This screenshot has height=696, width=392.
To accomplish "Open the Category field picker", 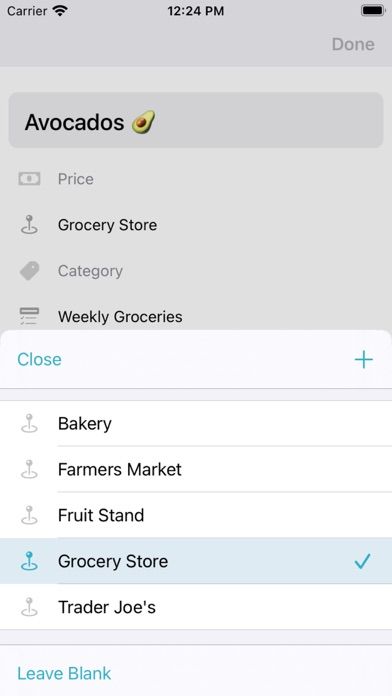I will point(196,271).
